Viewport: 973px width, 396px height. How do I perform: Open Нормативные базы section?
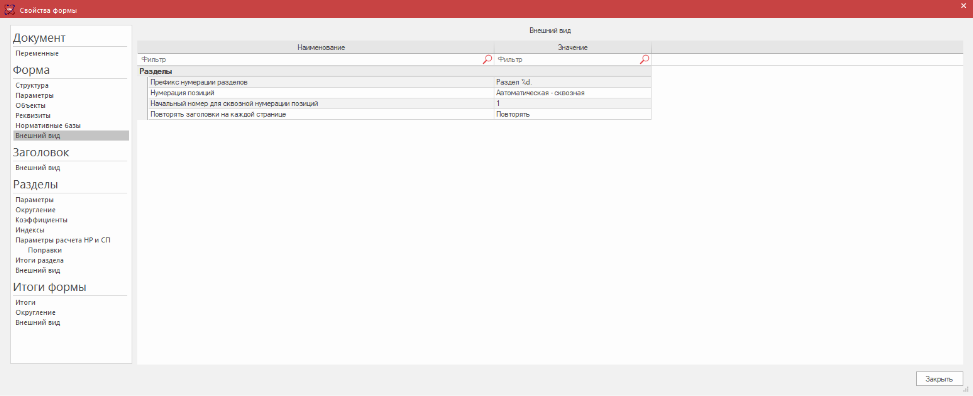pos(48,125)
